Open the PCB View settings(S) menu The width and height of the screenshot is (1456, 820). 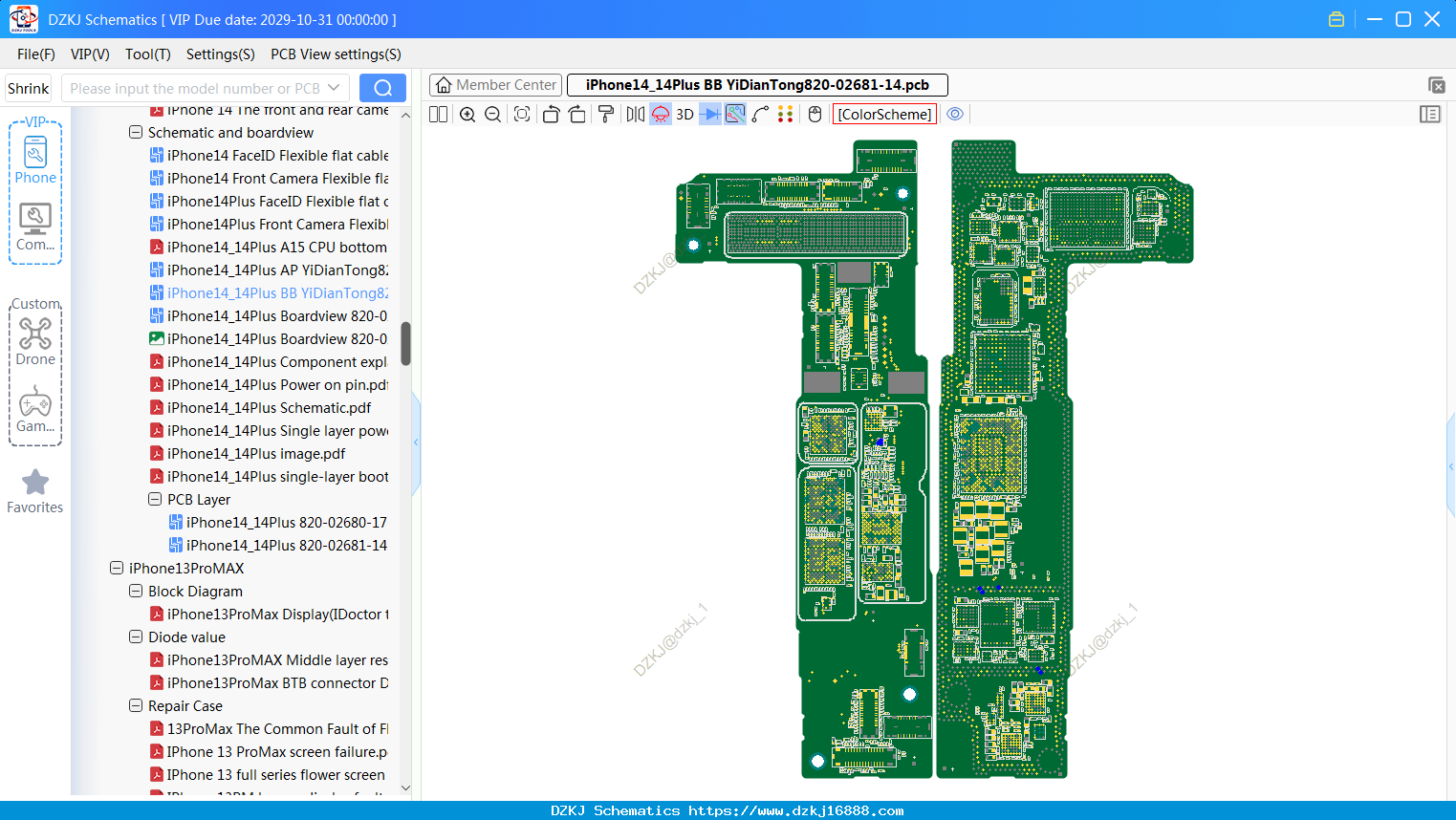coord(336,54)
